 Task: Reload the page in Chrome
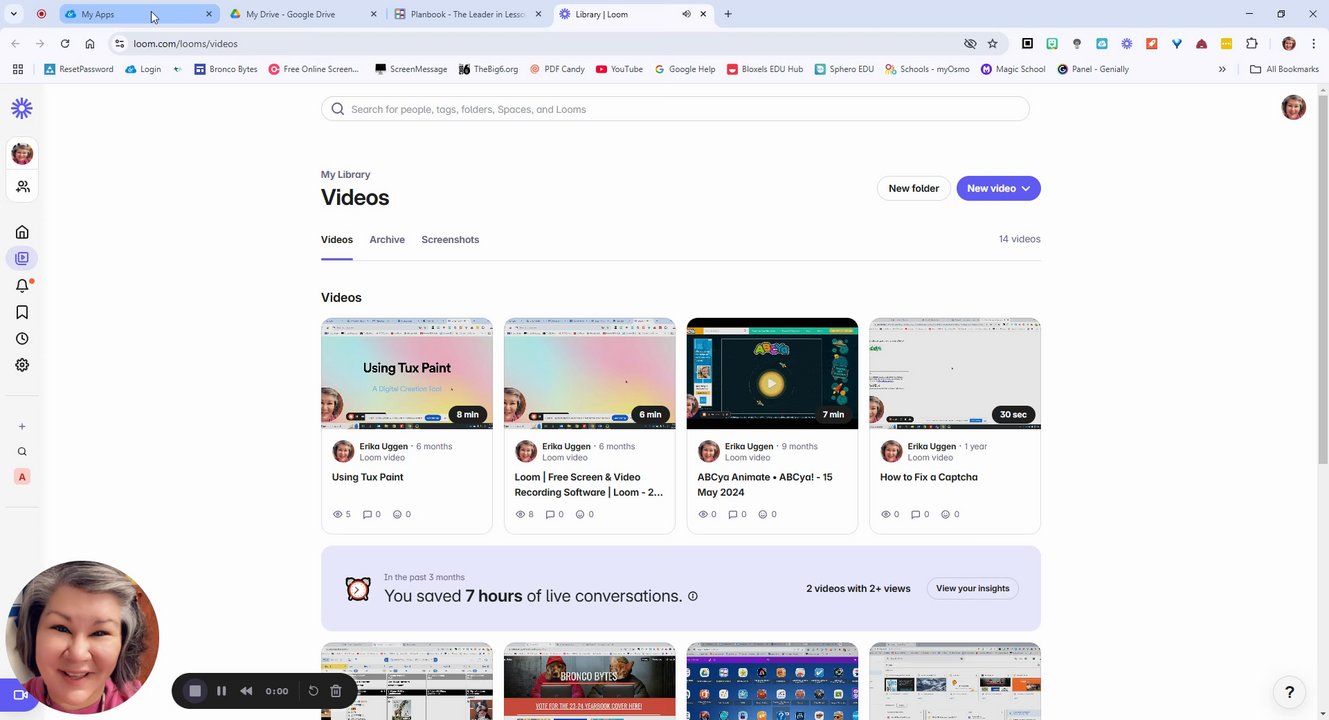65,44
